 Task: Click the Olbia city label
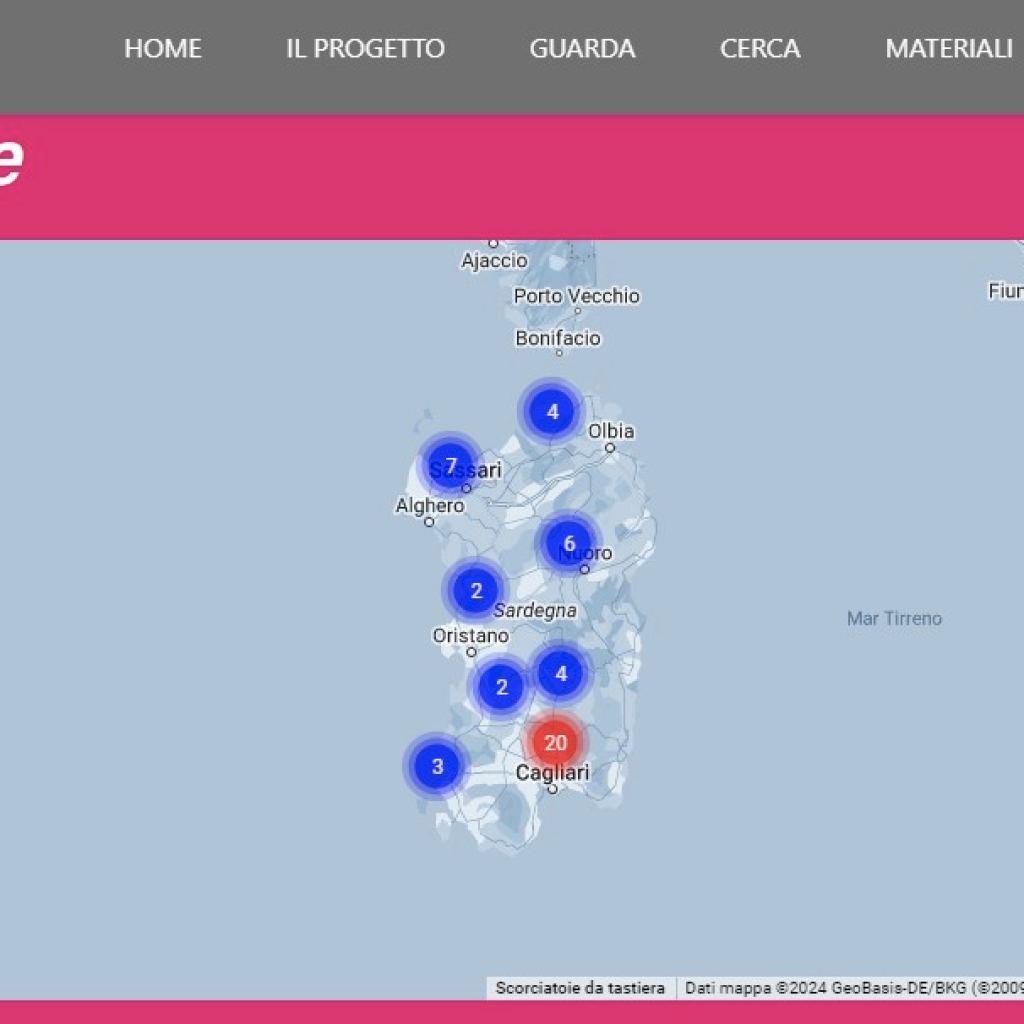[611, 431]
